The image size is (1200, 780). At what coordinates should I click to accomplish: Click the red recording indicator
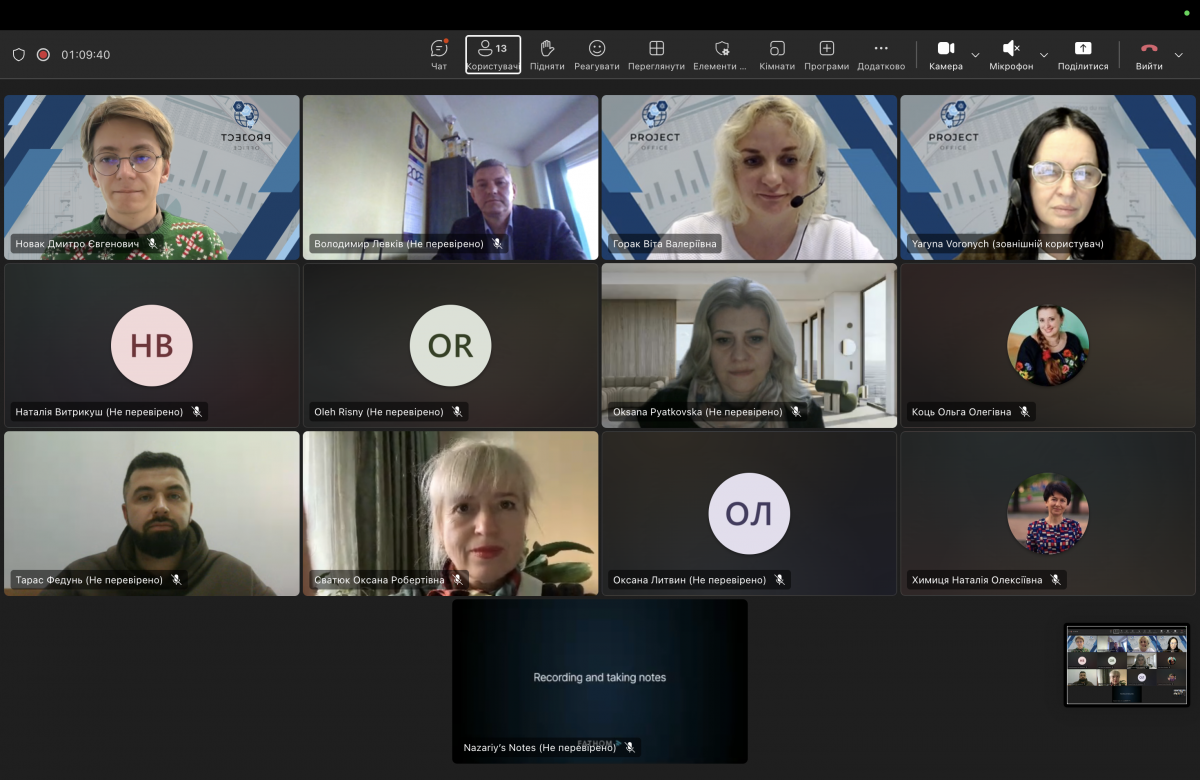click(43, 55)
